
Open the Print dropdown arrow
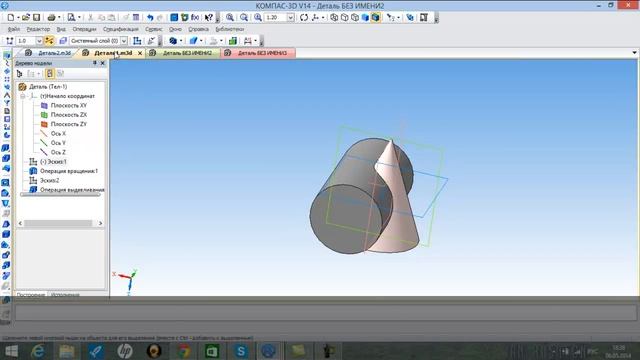[59, 18]
